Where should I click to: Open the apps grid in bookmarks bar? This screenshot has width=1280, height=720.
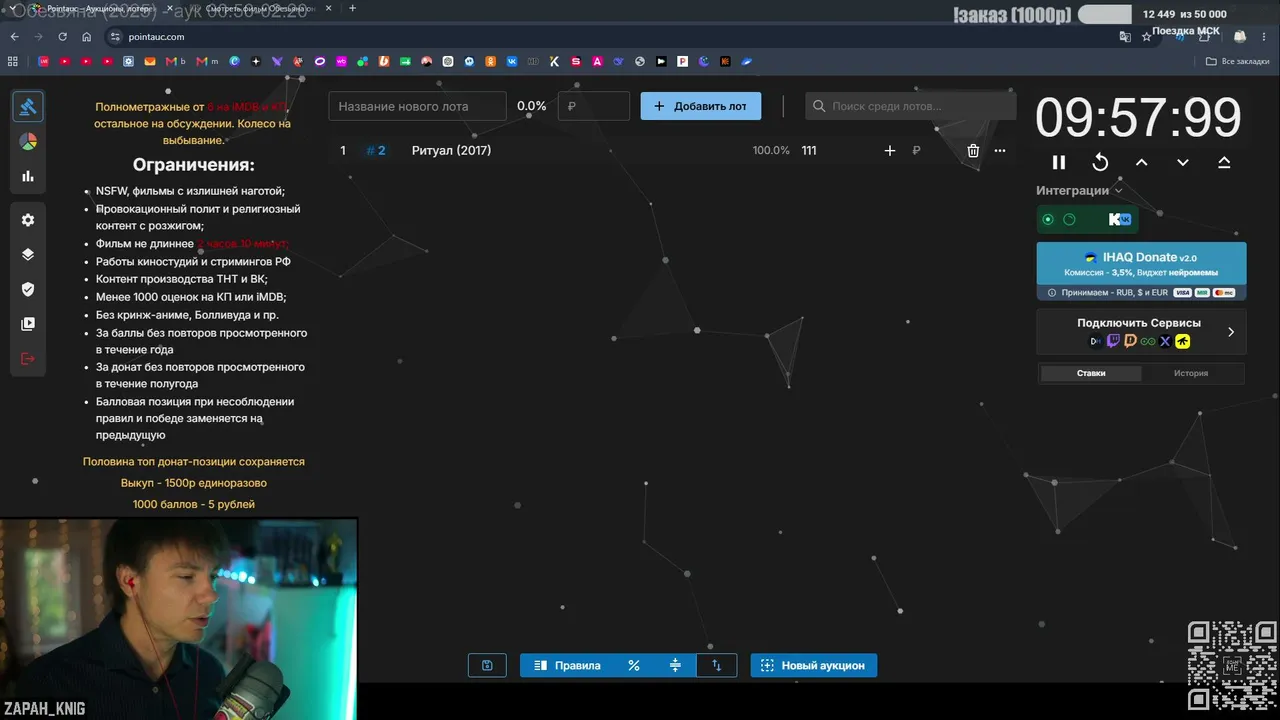pos(13,61)
